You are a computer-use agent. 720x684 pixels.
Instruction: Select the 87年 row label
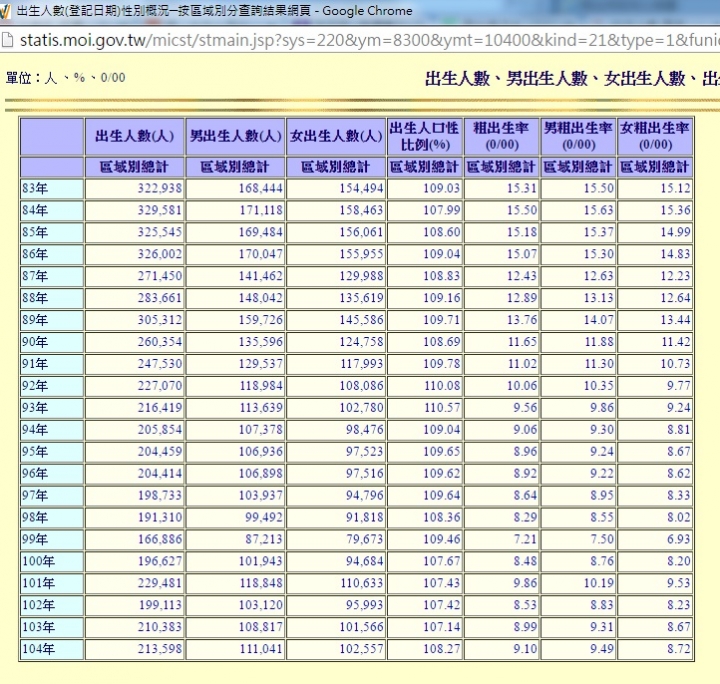coord(52,276)
